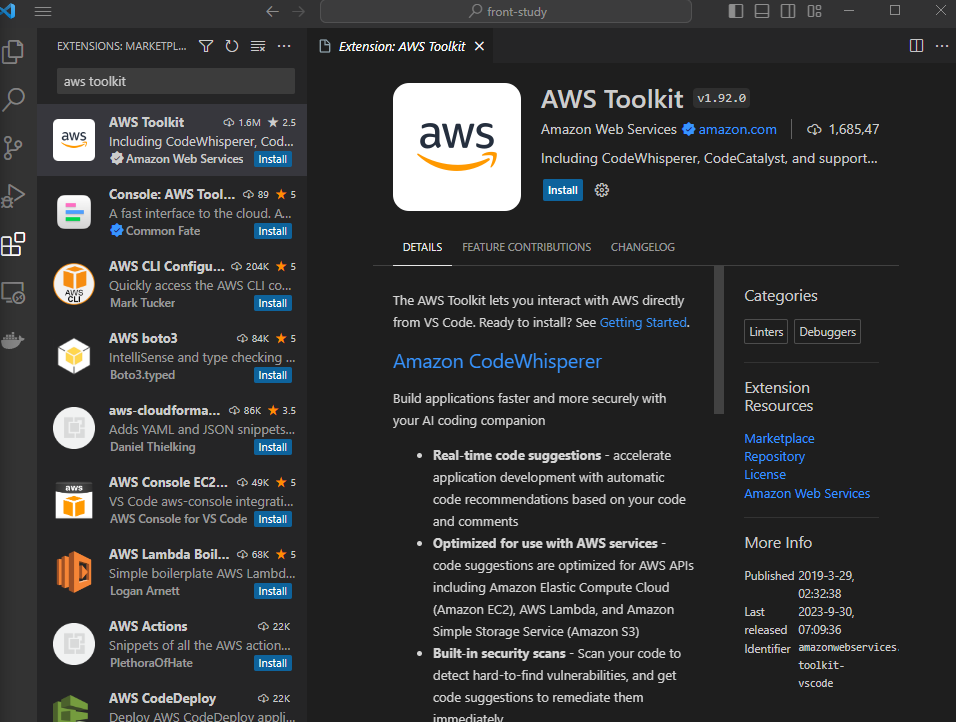This screenshot has width=956, height=722.
Task: Click the Amazon Web Services publisher name
Action: [x=608, y=129]
